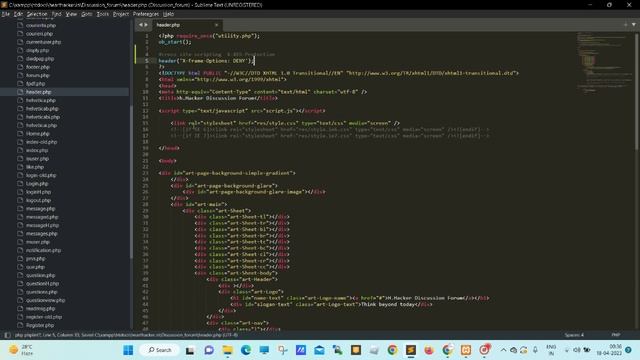
Task: Open like.php from the sidebar
Action: (x=35, y=167)
